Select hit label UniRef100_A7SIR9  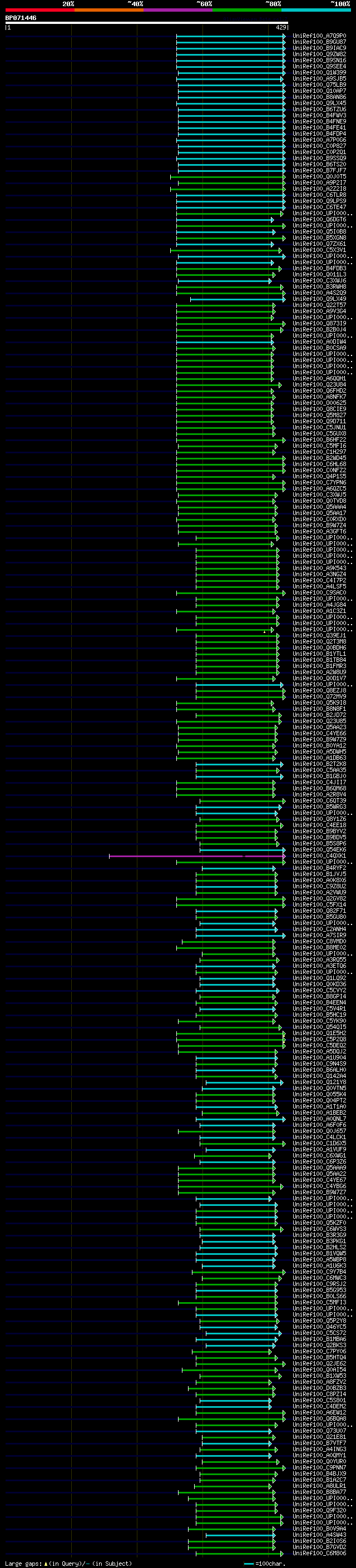point(319,935)
